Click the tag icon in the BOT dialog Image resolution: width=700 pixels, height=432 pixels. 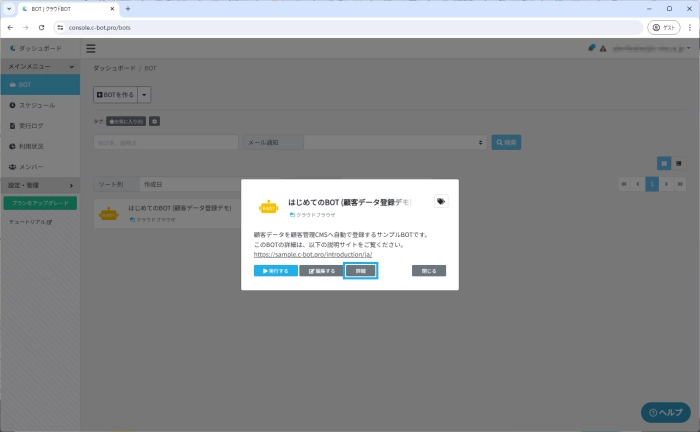(x=441, y=201)
